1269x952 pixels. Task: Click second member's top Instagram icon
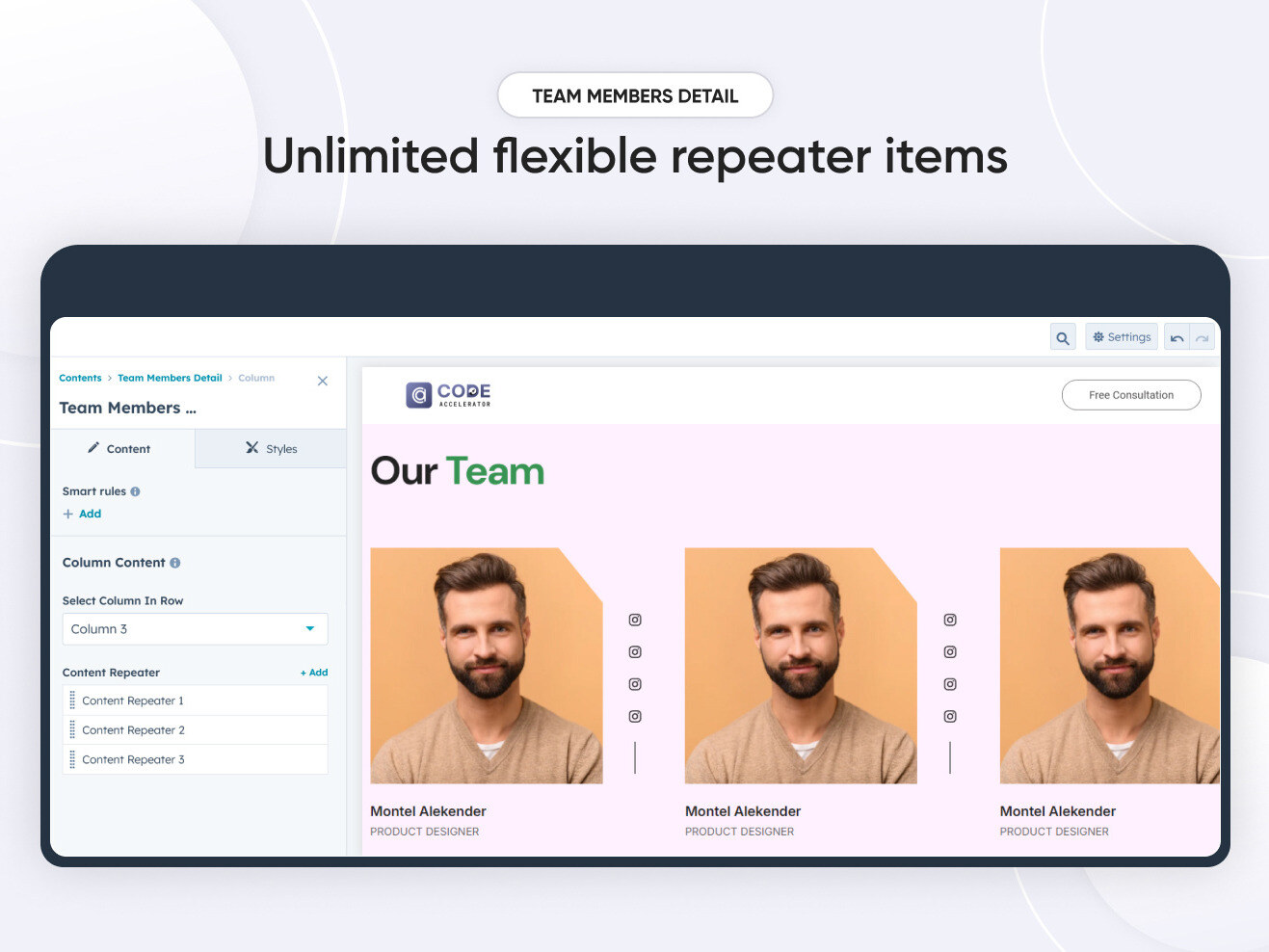pos(950,621)
